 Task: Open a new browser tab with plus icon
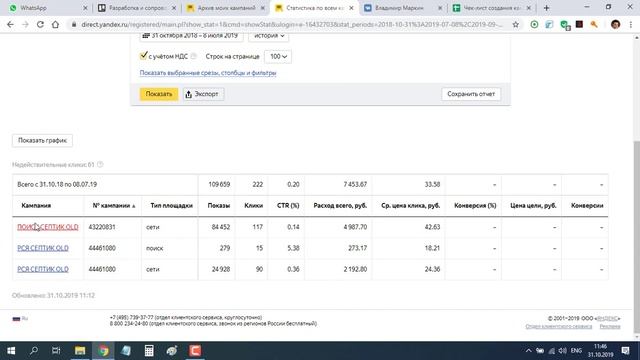click(546, 8)
